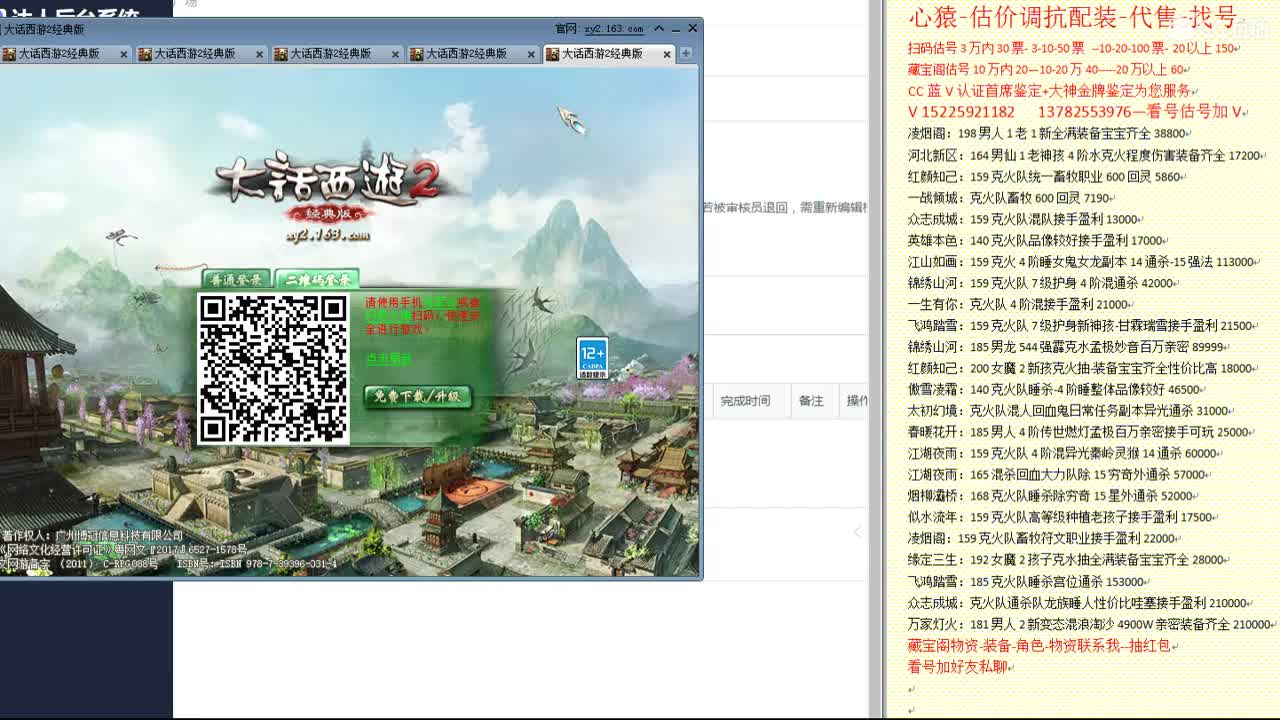Click the left chevron arrow in background page
The height and width of the screenshot is (720, 1280).
[857, 533]
